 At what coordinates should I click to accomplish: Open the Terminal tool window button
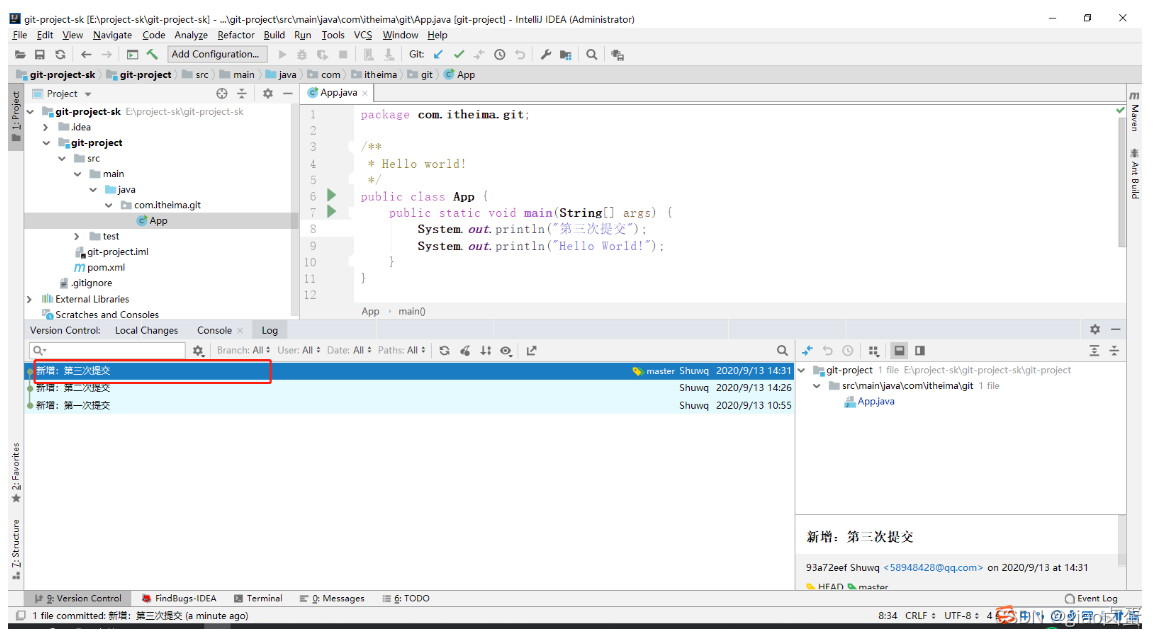click(258, 599)
